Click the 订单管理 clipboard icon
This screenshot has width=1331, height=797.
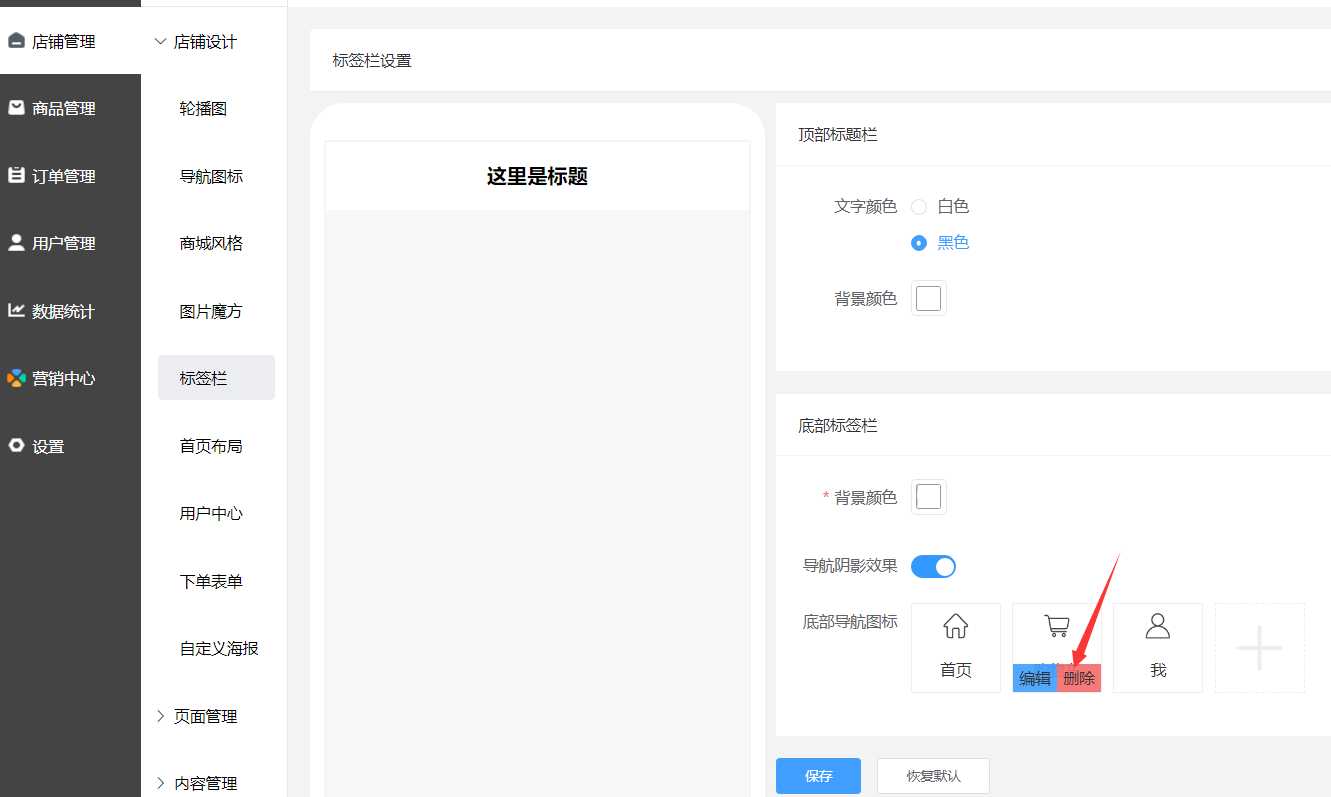[16, 175]
